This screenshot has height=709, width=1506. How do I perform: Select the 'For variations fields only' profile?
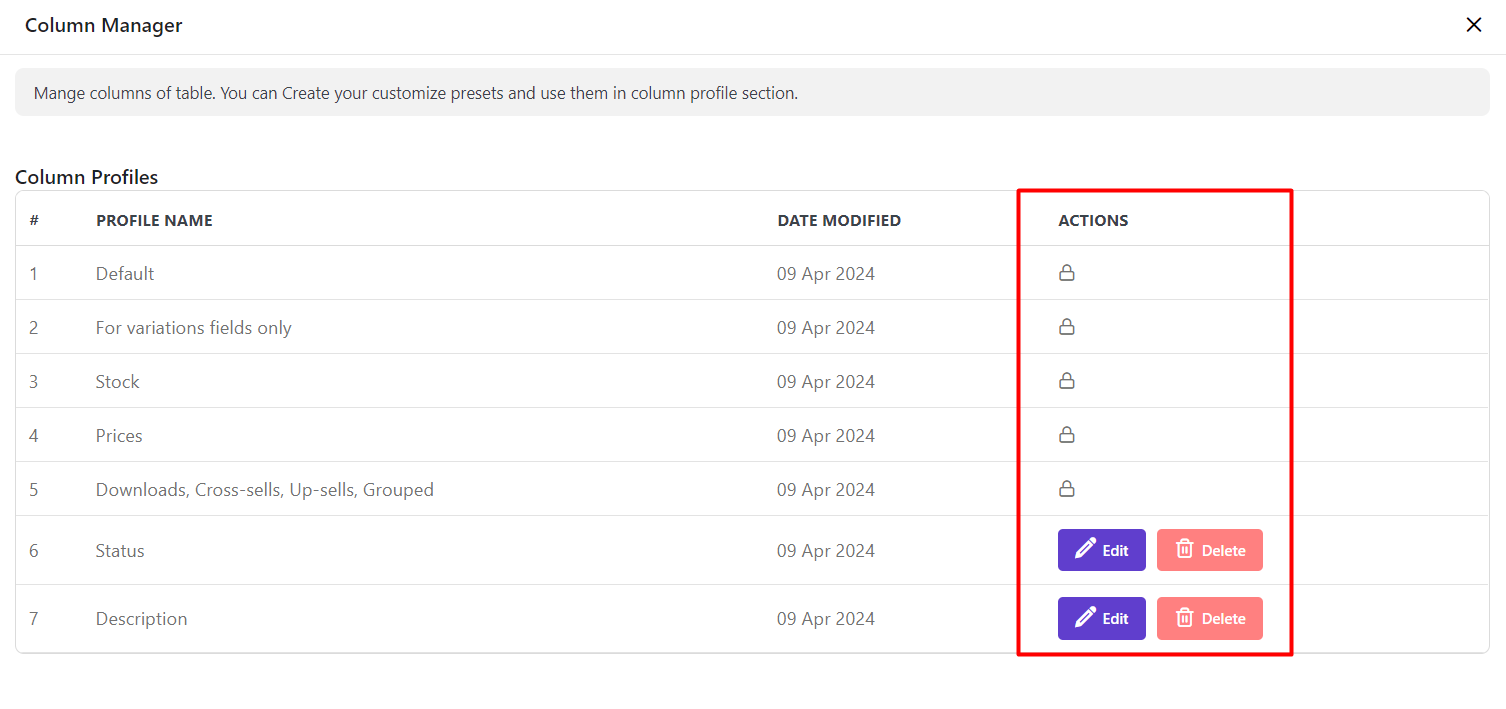tap(193, 328)
